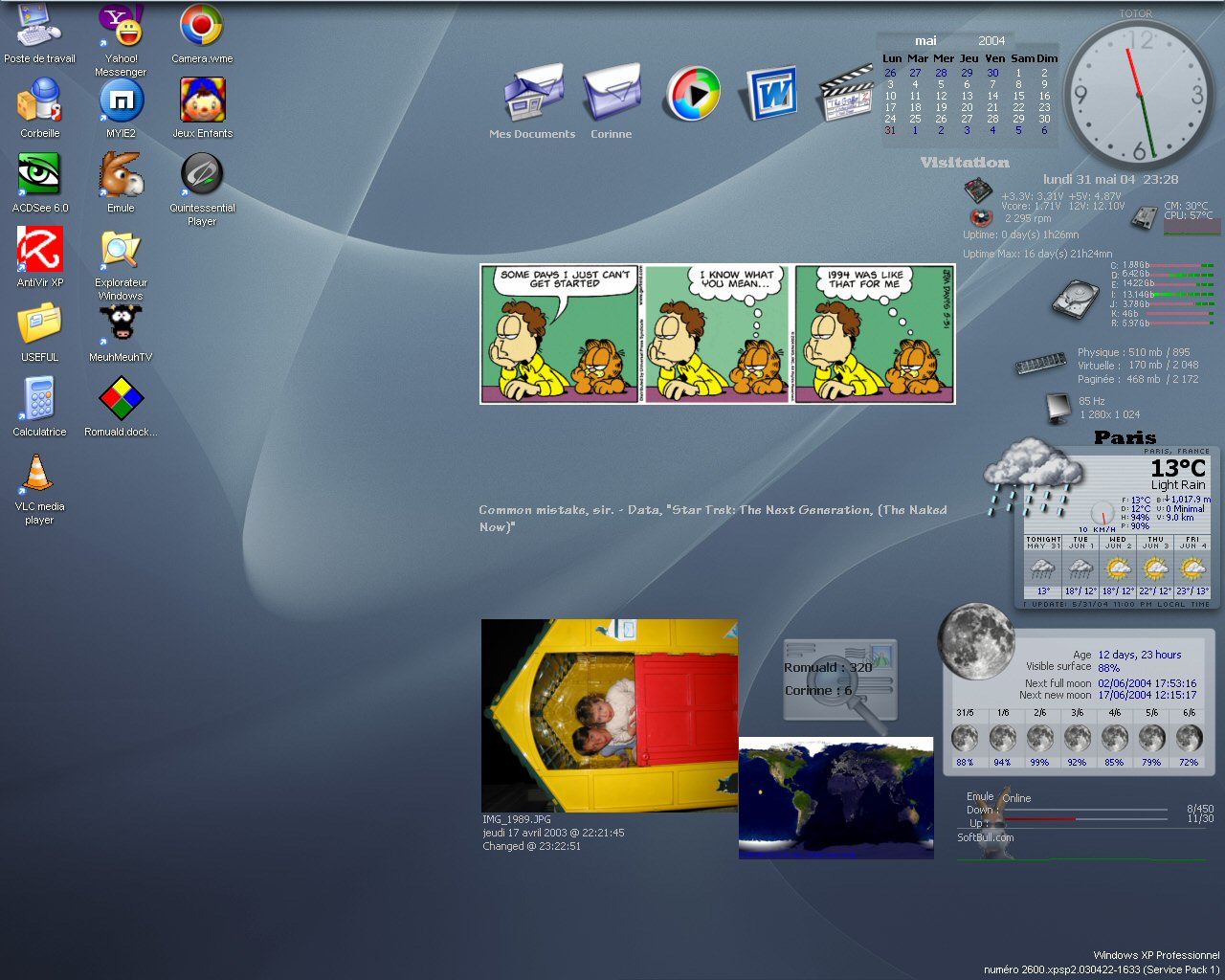This screenshot has width=1225, height=980.
Task: Launch Windows Media Player from the dock
Action: pyautogui.click(x=692, y=93)
